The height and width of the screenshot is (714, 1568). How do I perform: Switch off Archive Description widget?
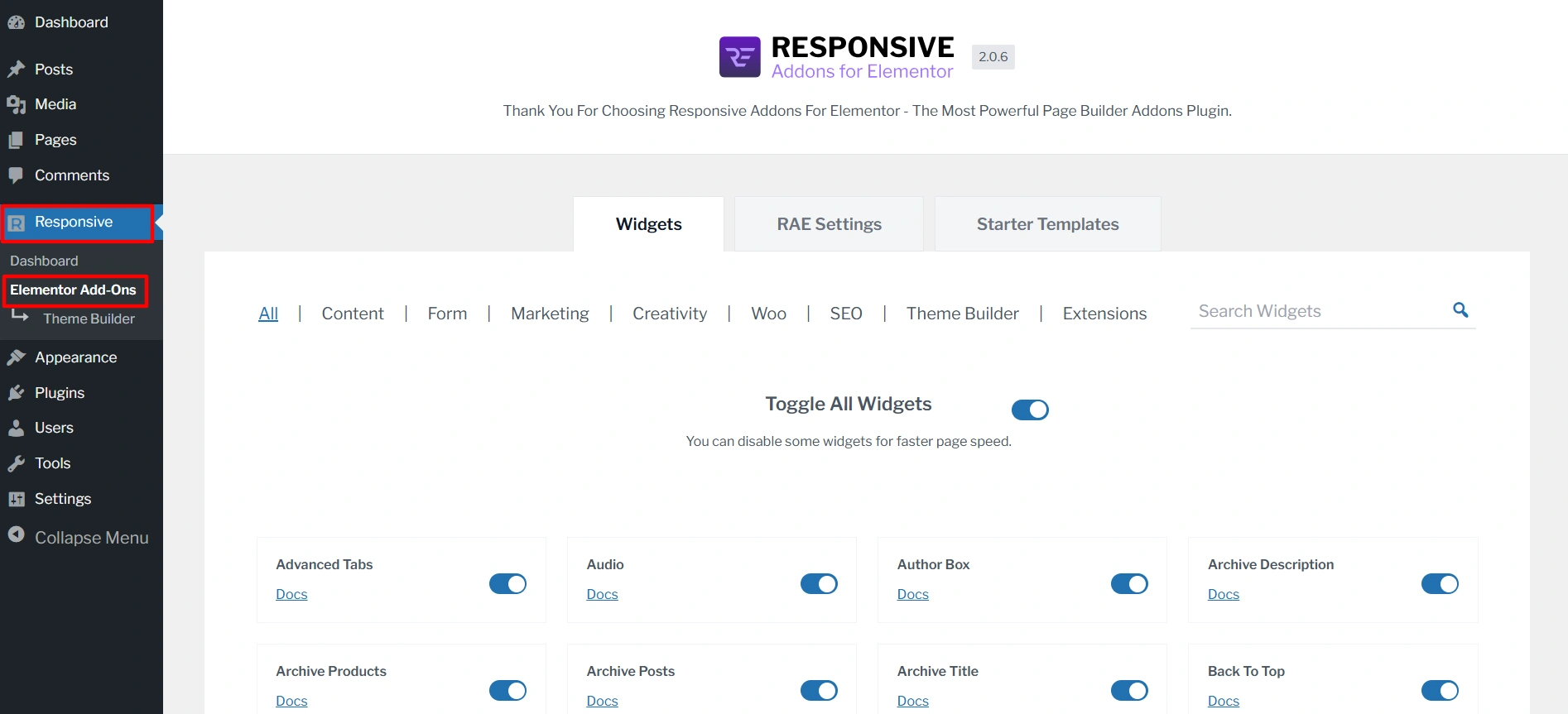pos(1440,584)
